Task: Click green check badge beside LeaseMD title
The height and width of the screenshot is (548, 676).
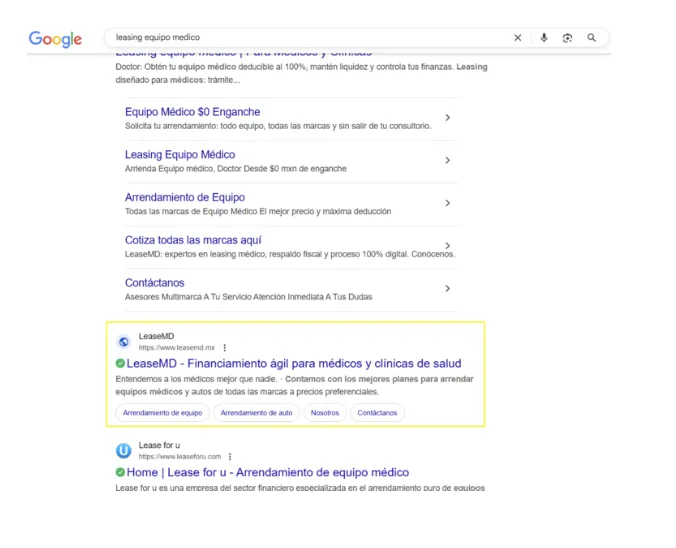Action: pos(120,363)
